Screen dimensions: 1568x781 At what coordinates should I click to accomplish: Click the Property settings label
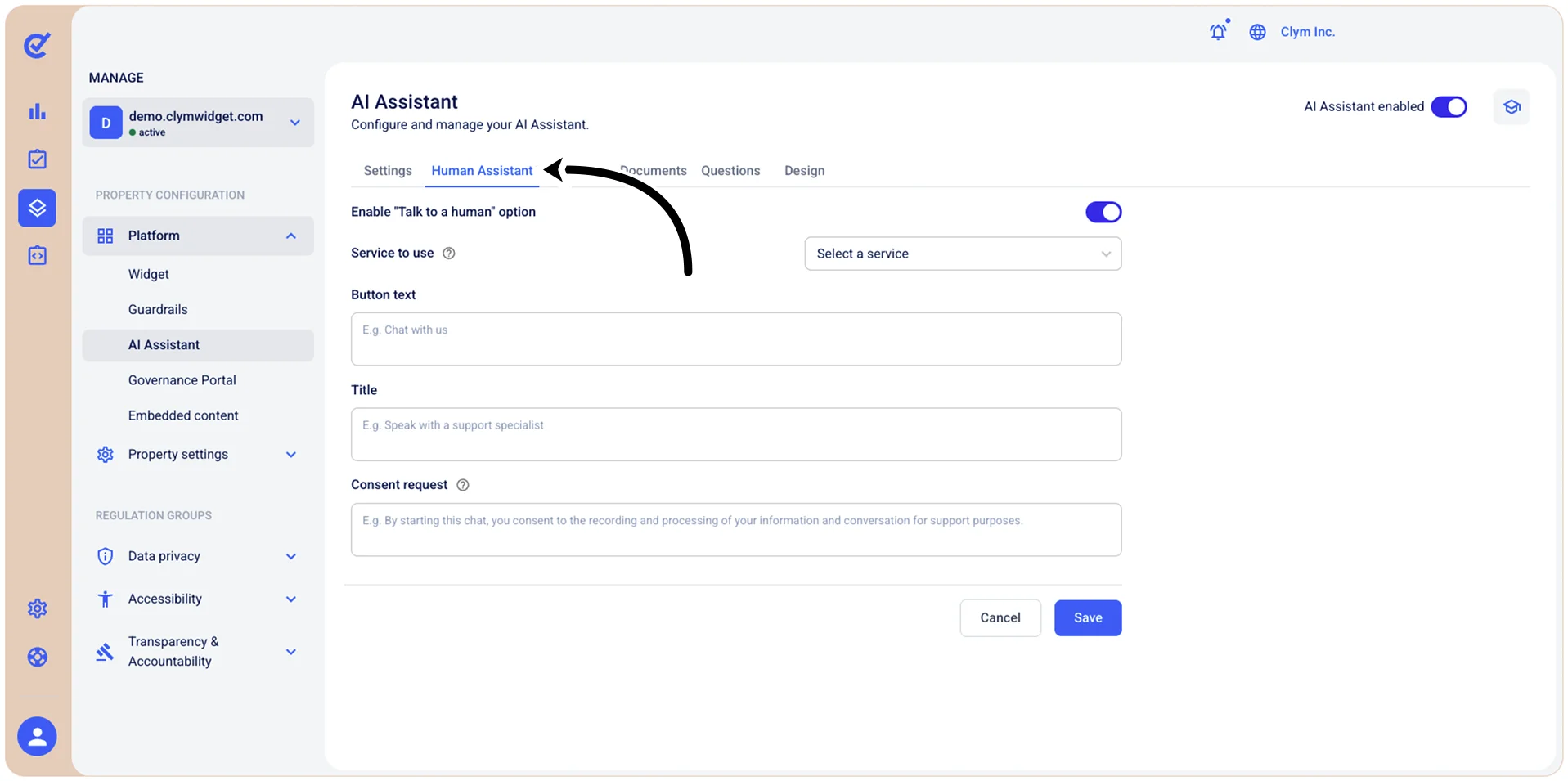(x=178, y=455)
